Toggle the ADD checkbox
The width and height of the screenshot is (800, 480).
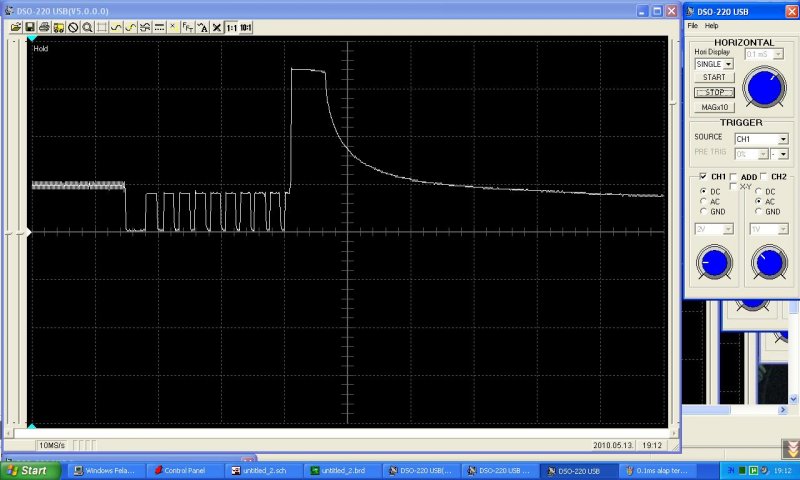(734, 176)
